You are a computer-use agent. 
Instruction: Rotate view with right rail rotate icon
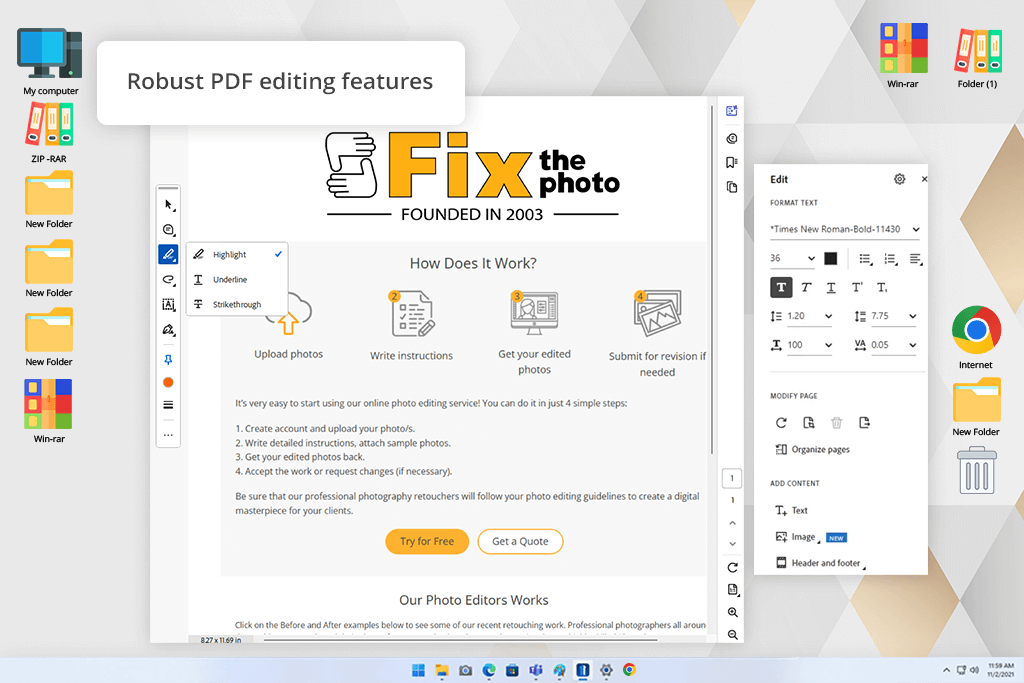tap(733, 567)
